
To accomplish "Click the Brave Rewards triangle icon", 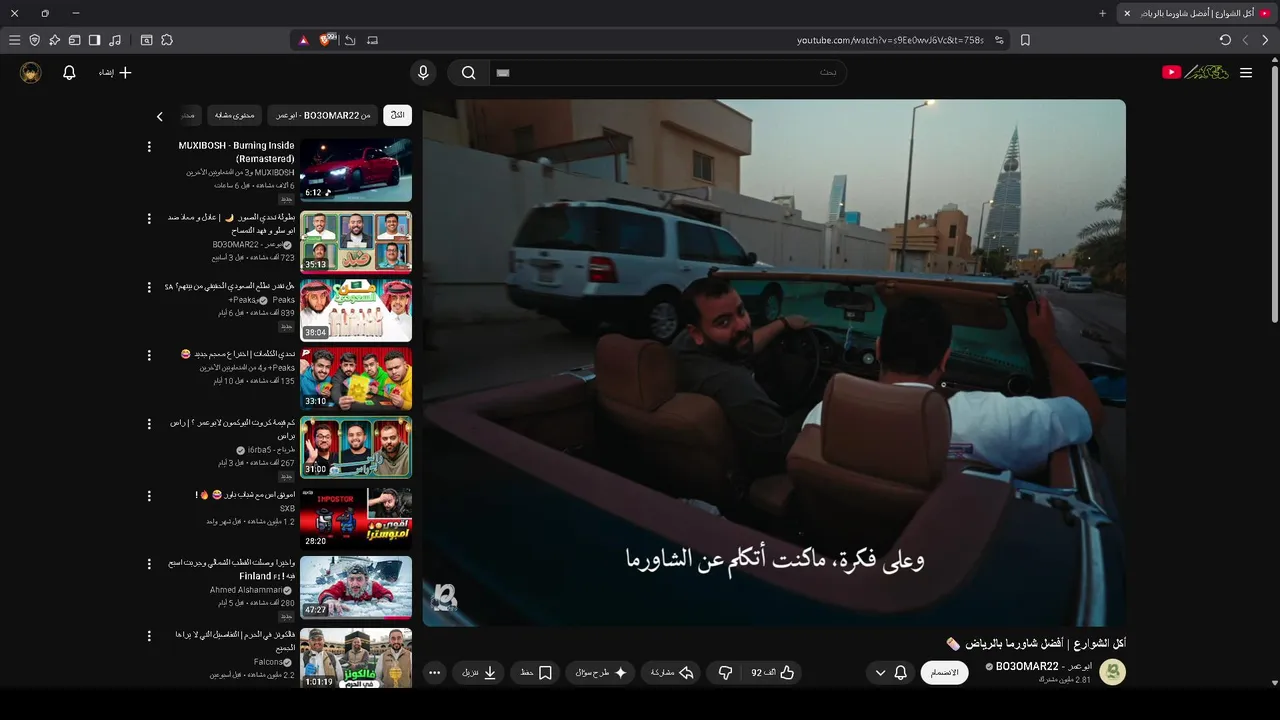I will click(304, 40).
